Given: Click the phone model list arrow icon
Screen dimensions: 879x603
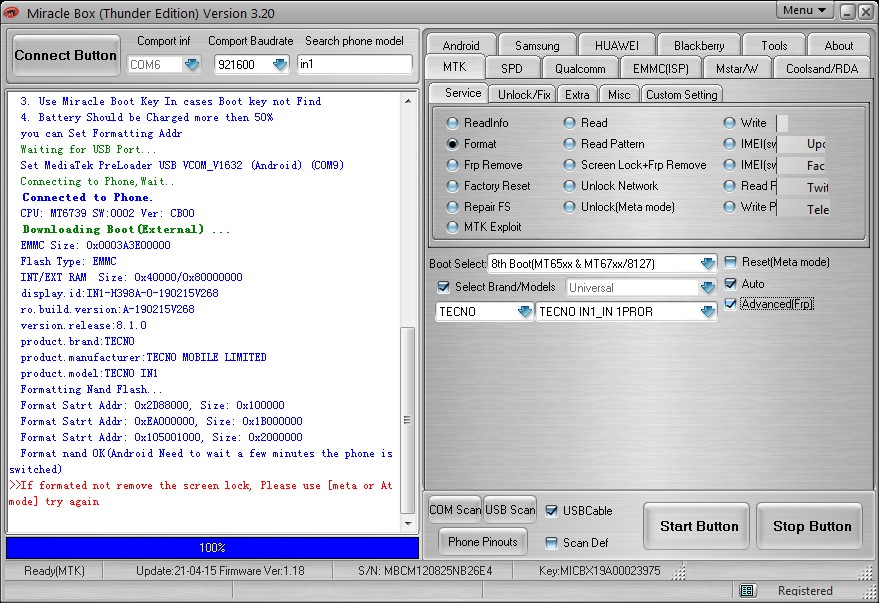Looking at the screenshot, I should coord(707,312).
